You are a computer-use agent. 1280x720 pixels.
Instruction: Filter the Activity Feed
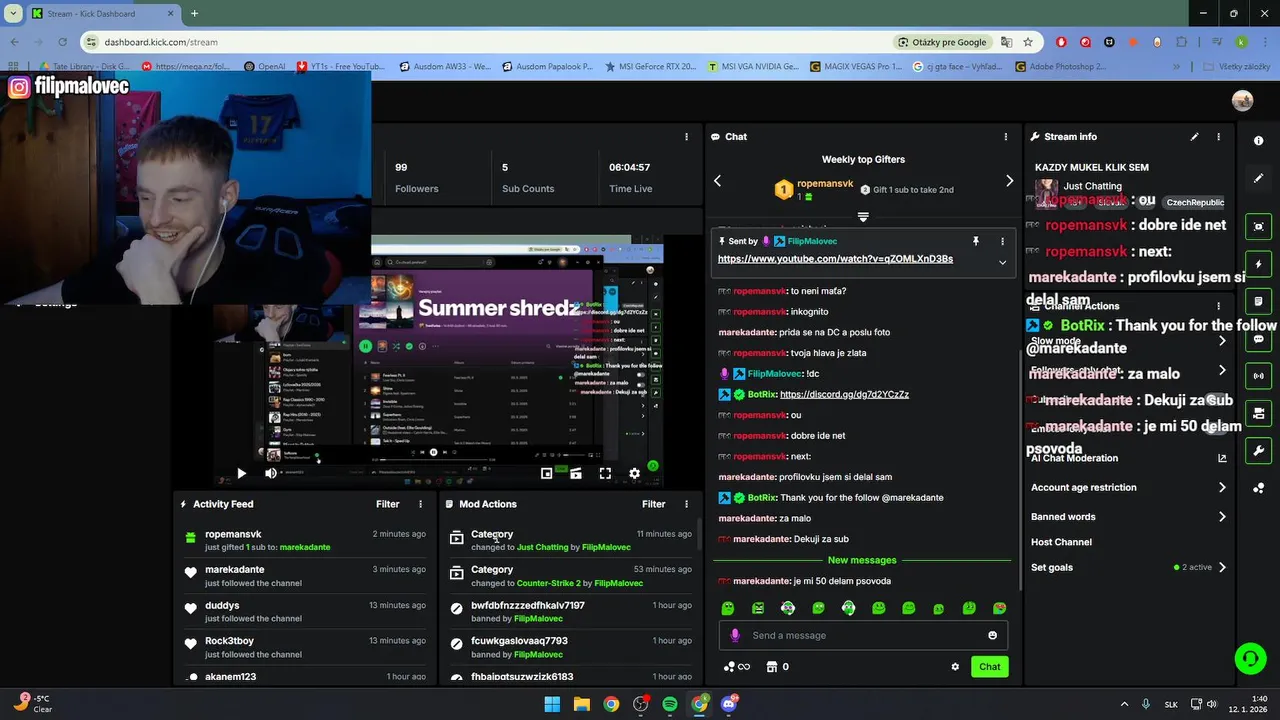coord(388,504)
